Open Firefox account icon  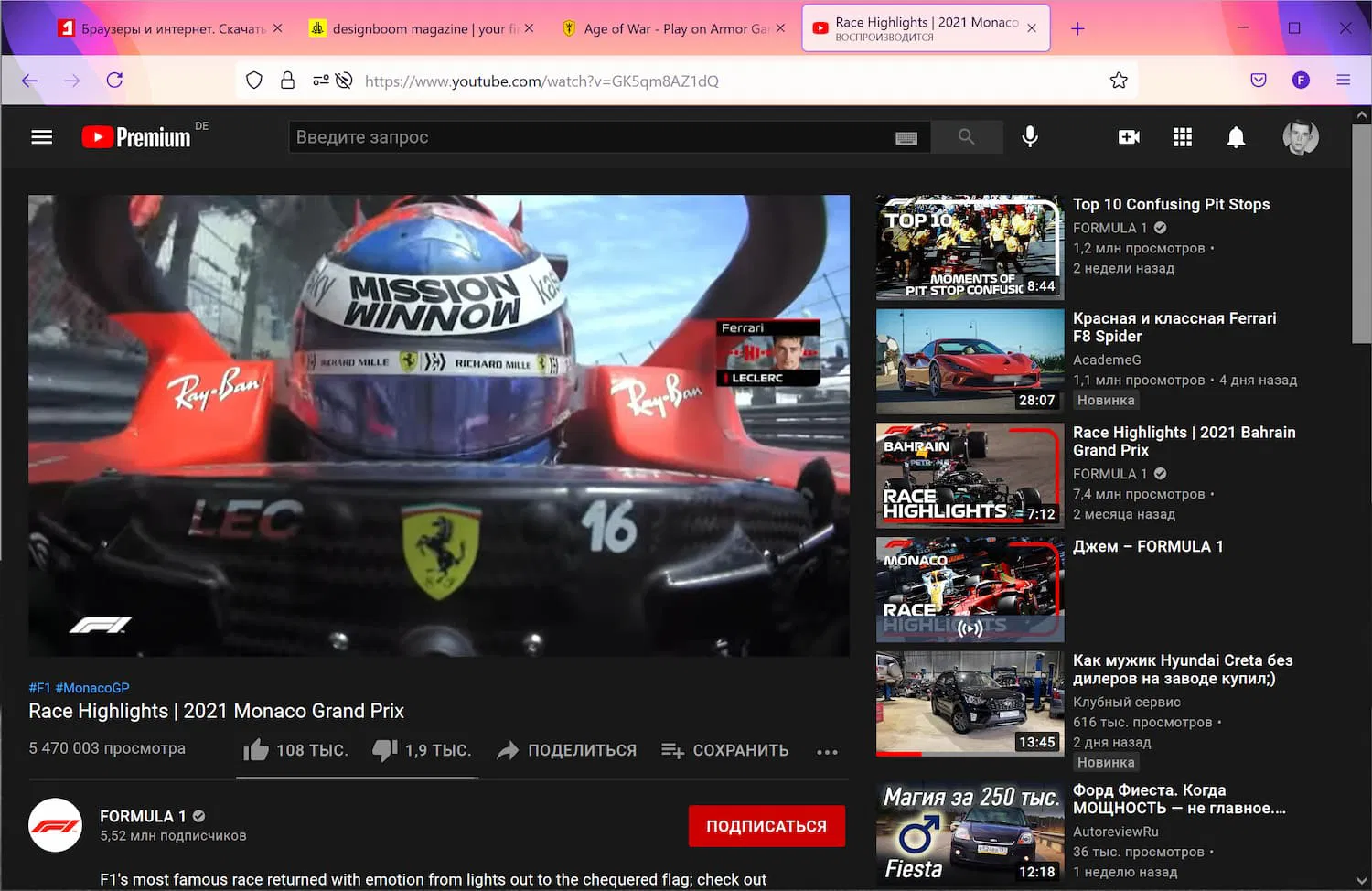click(1301, 81)
